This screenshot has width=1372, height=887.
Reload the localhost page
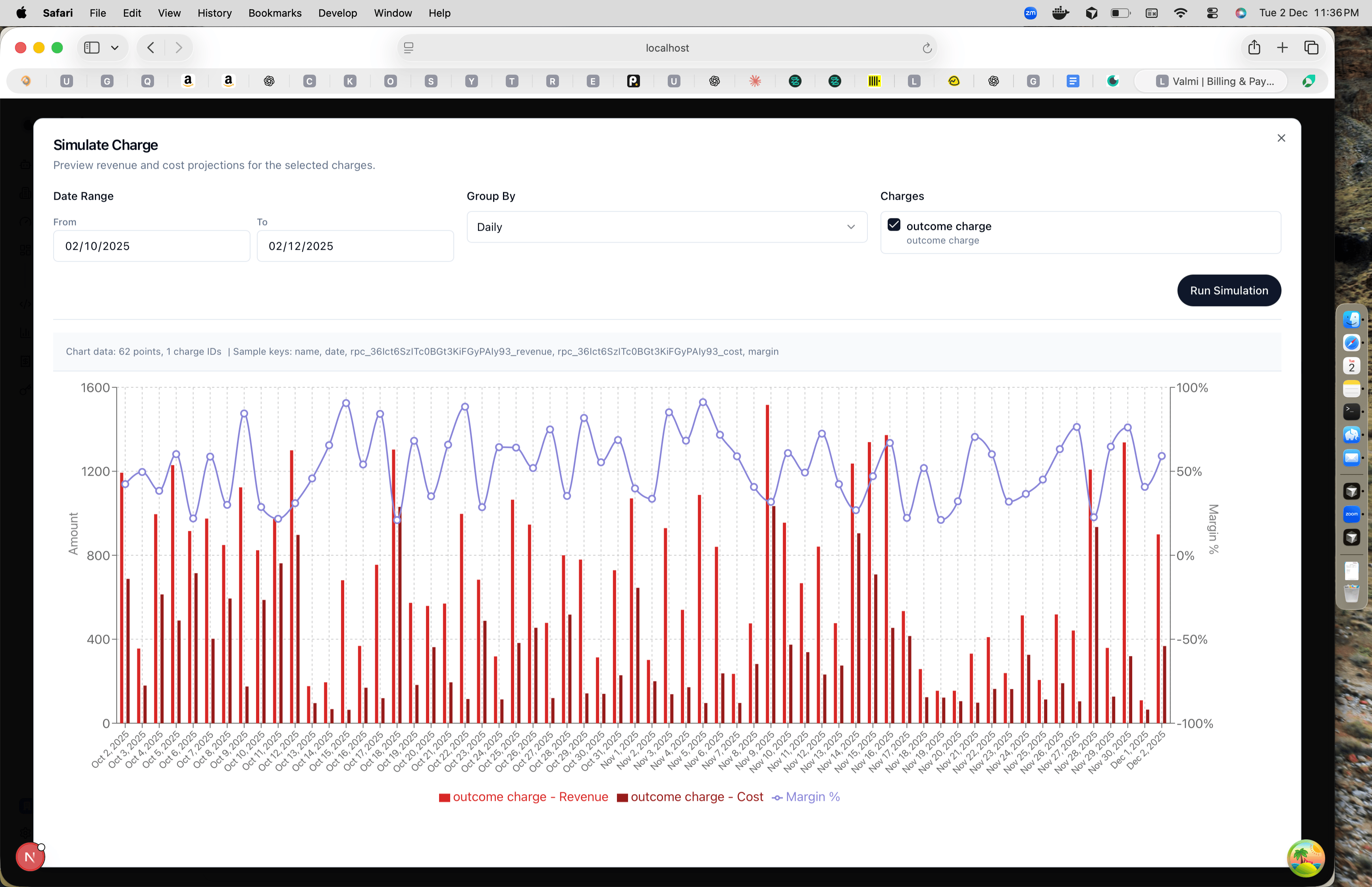click(926, 48)
